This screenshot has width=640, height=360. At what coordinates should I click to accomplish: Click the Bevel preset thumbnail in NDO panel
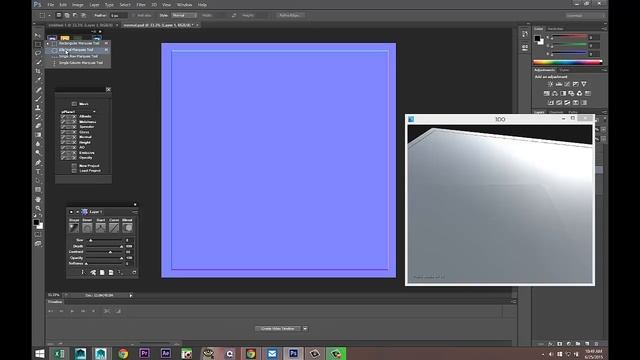(x=87, y=228)
